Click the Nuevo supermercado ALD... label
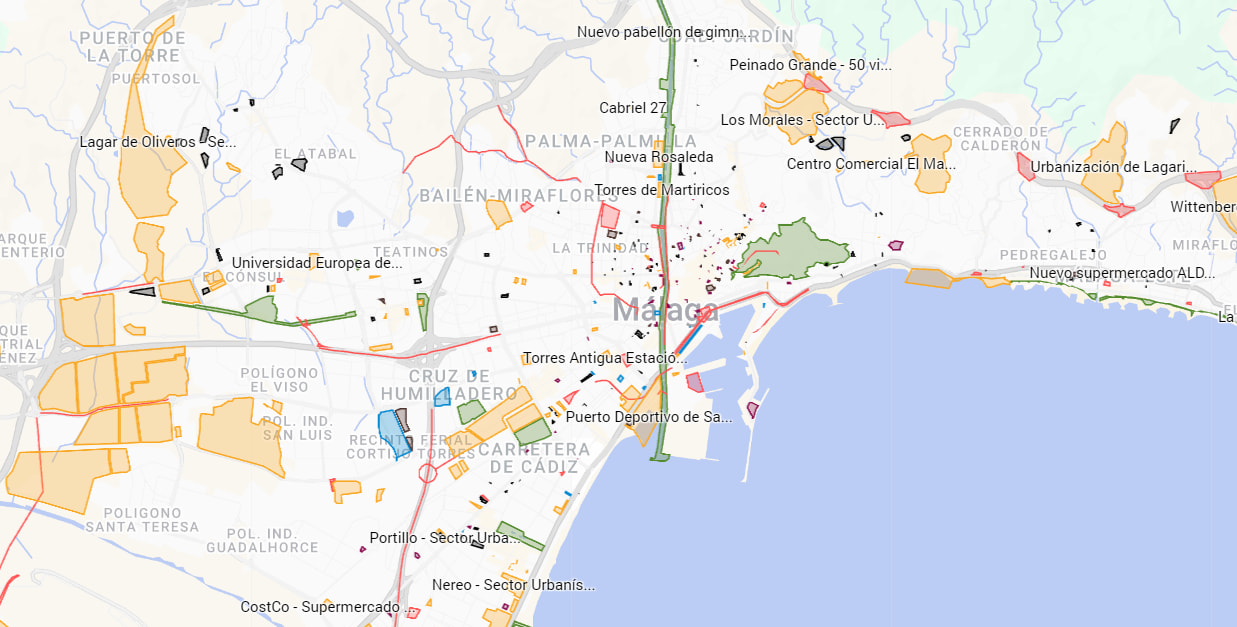This screenshot has height=627, width=1237. 1122,273
